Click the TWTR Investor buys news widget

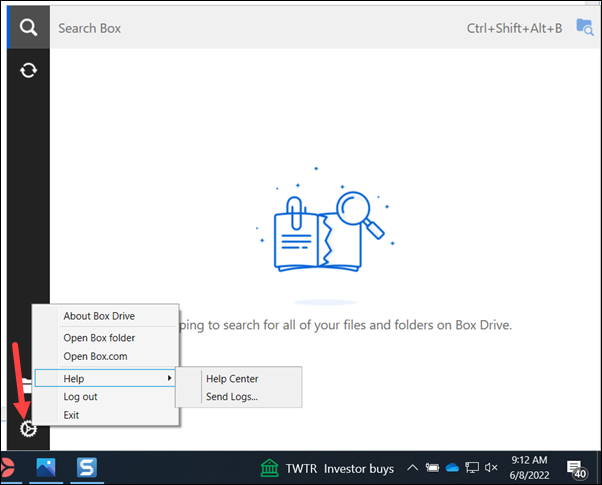pyautogui.click(x=327, y=468)
